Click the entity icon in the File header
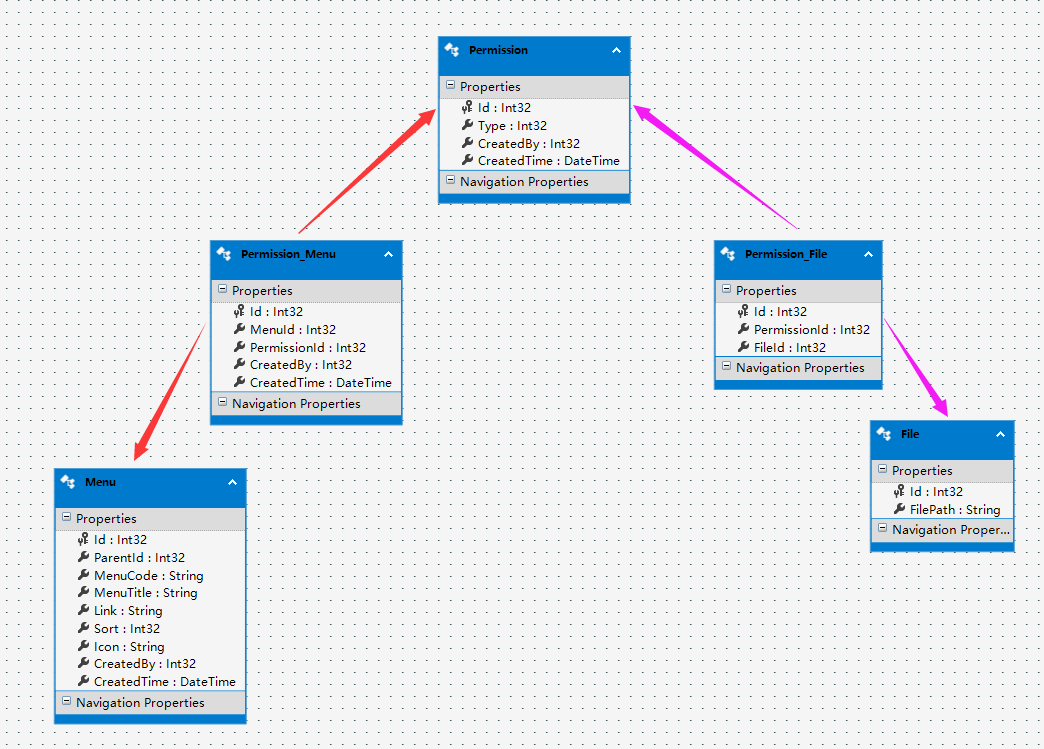Screen dimensions: 1044x749 [884, 434]
